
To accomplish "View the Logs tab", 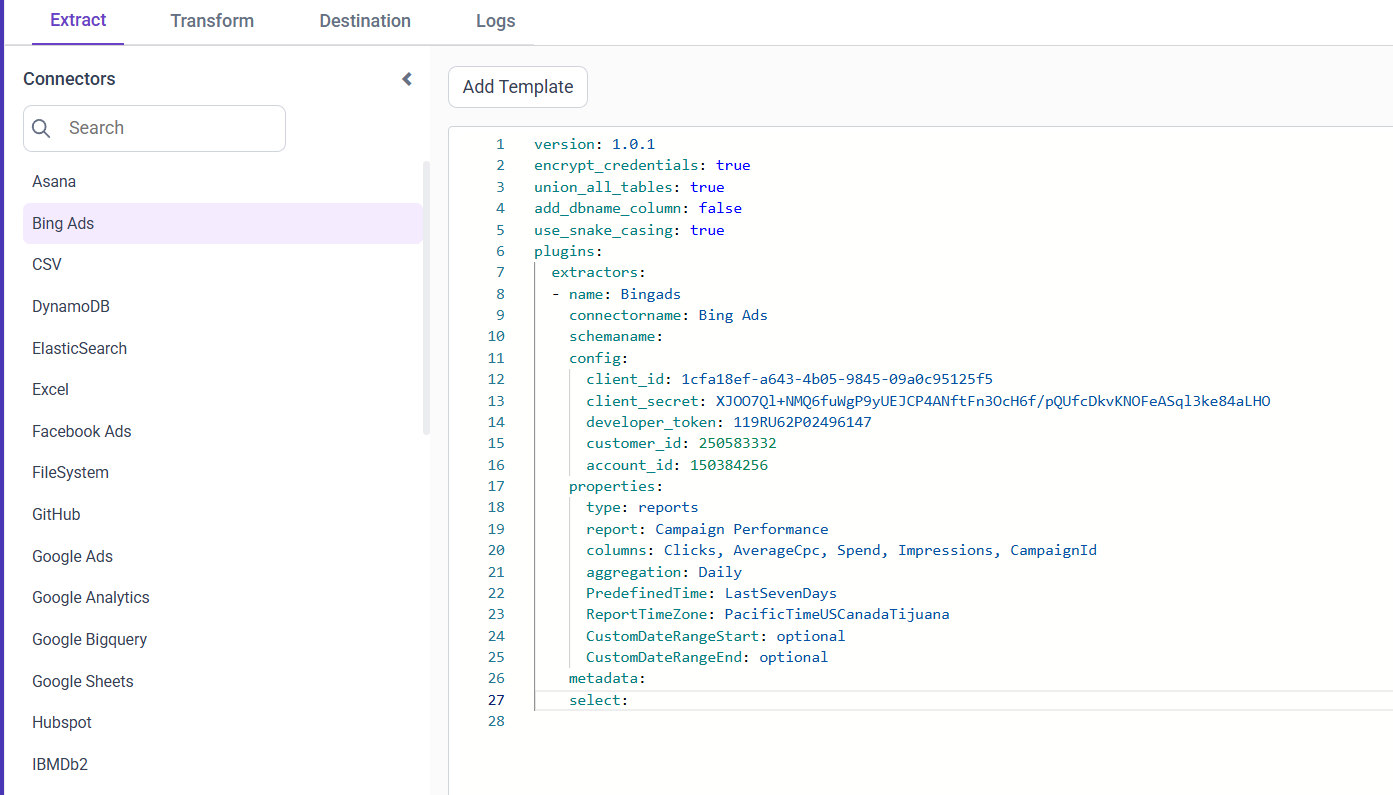I will click(x=496, y=21).
